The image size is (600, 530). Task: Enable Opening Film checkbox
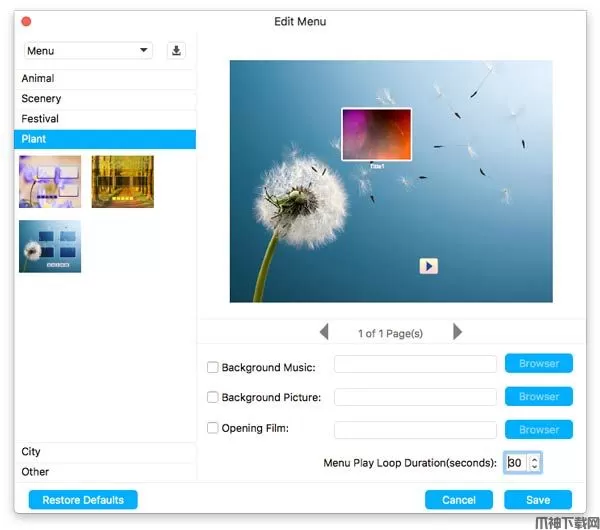212,428
